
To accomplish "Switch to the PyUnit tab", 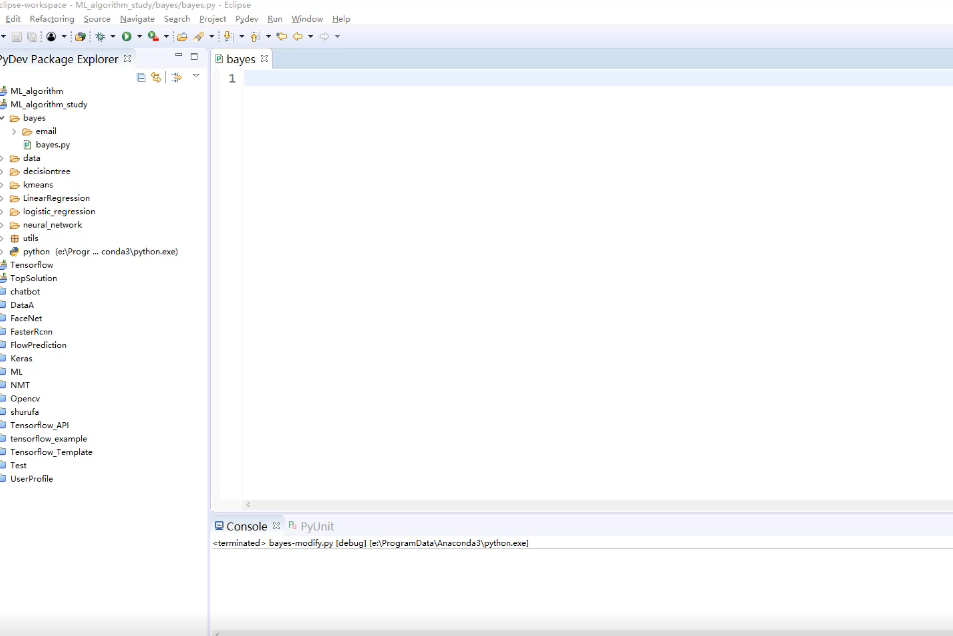I will click(x=316, y=526).
